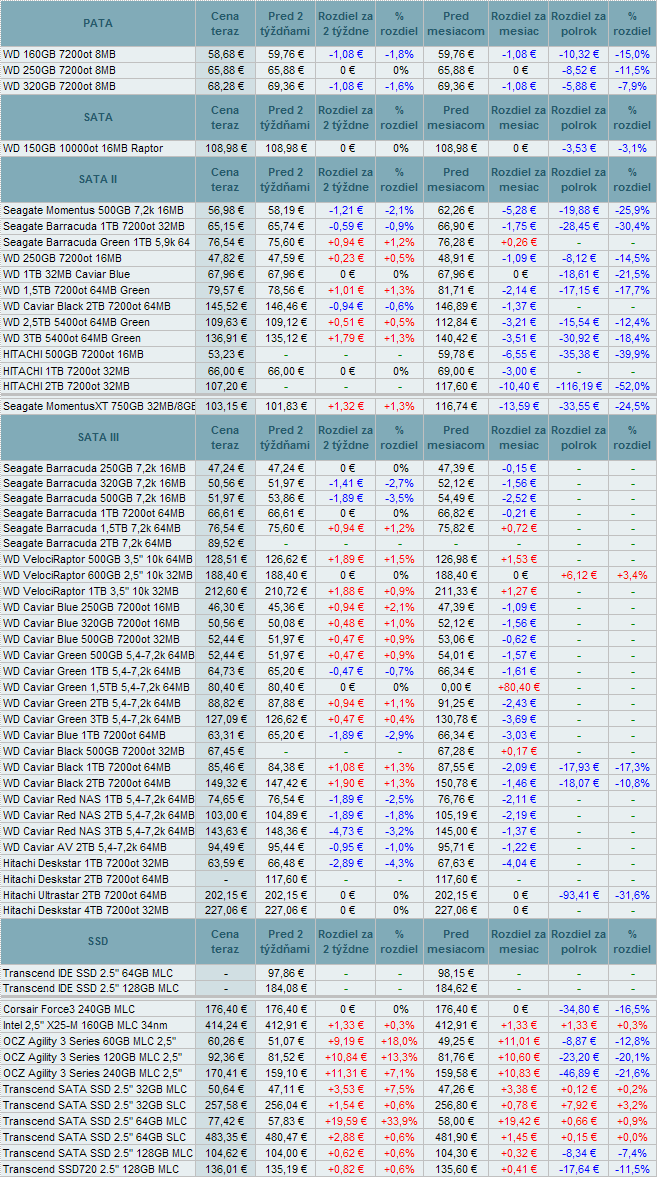Select HITACHI 500GB 7200ot 16MB row name
Viewport: 657px width, 1177px height.
coord(73,354)
